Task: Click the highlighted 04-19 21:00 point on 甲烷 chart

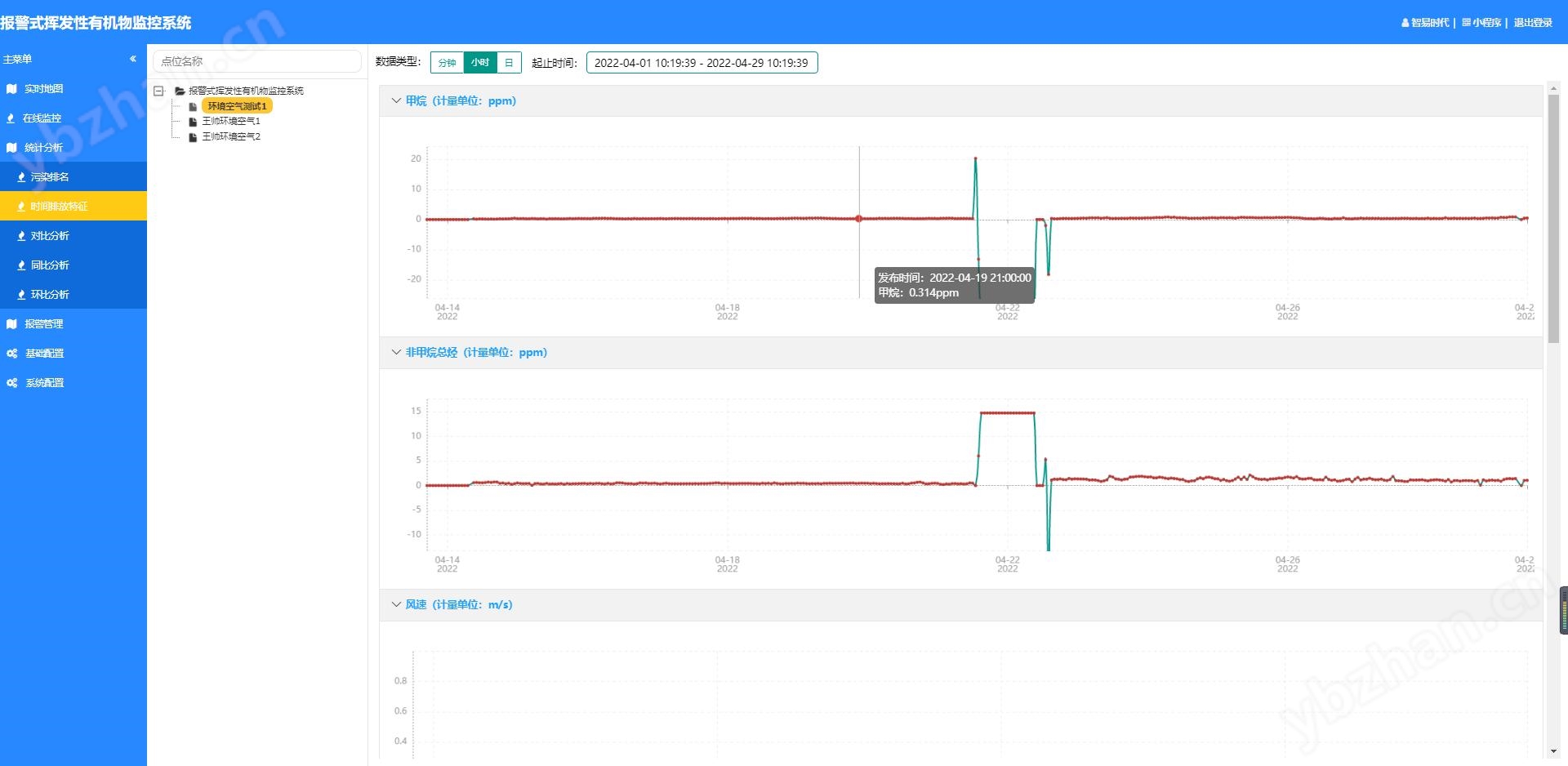Action: click(858, 219)
